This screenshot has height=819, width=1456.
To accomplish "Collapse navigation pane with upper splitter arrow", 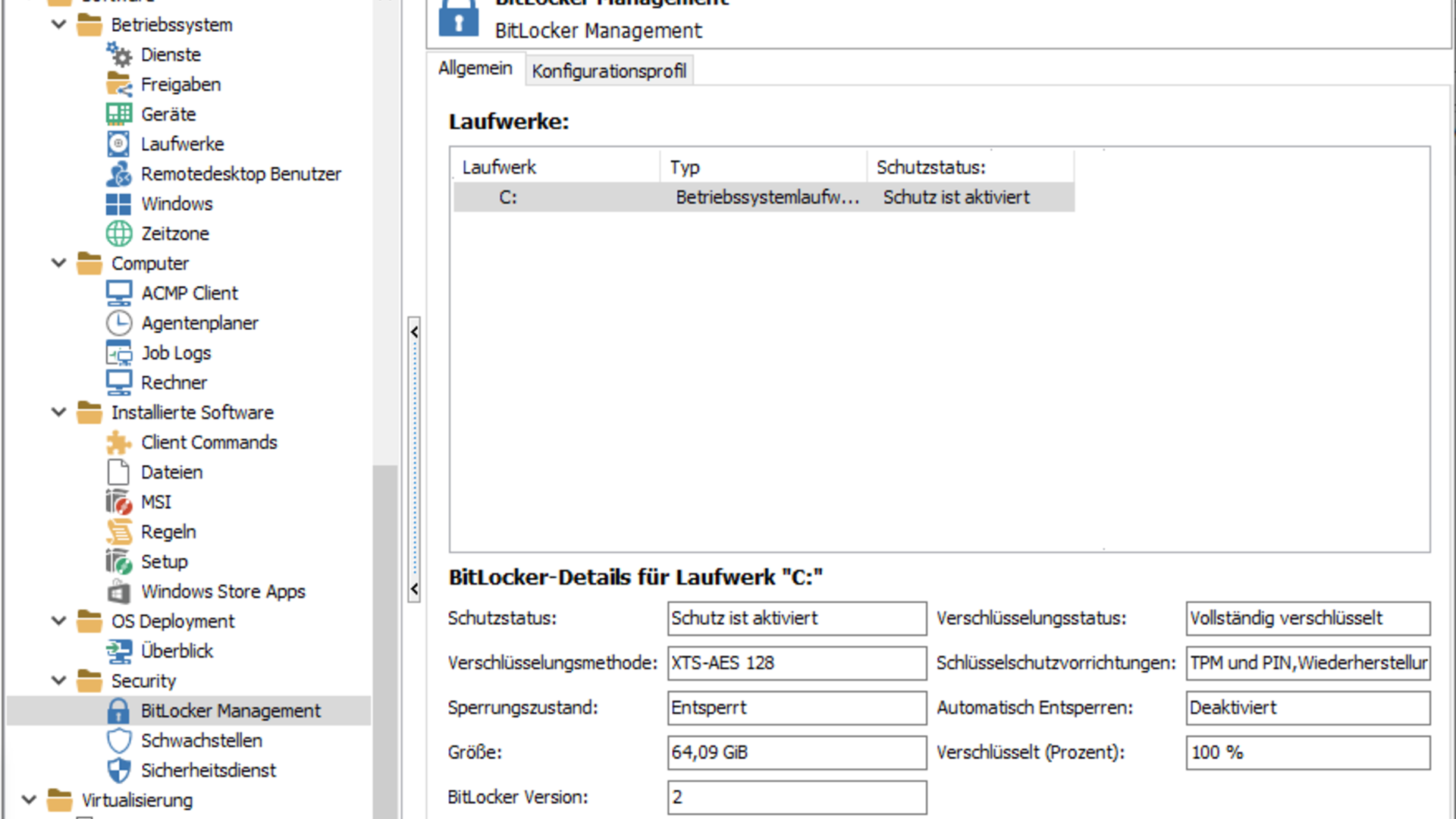I will tap(414, 331).
